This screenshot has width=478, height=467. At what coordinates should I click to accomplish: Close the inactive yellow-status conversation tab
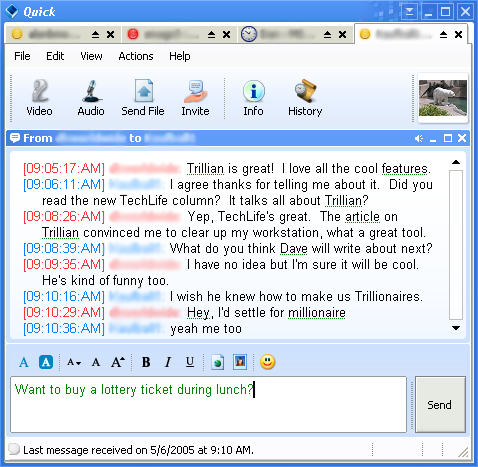click(x=111, y=34)
